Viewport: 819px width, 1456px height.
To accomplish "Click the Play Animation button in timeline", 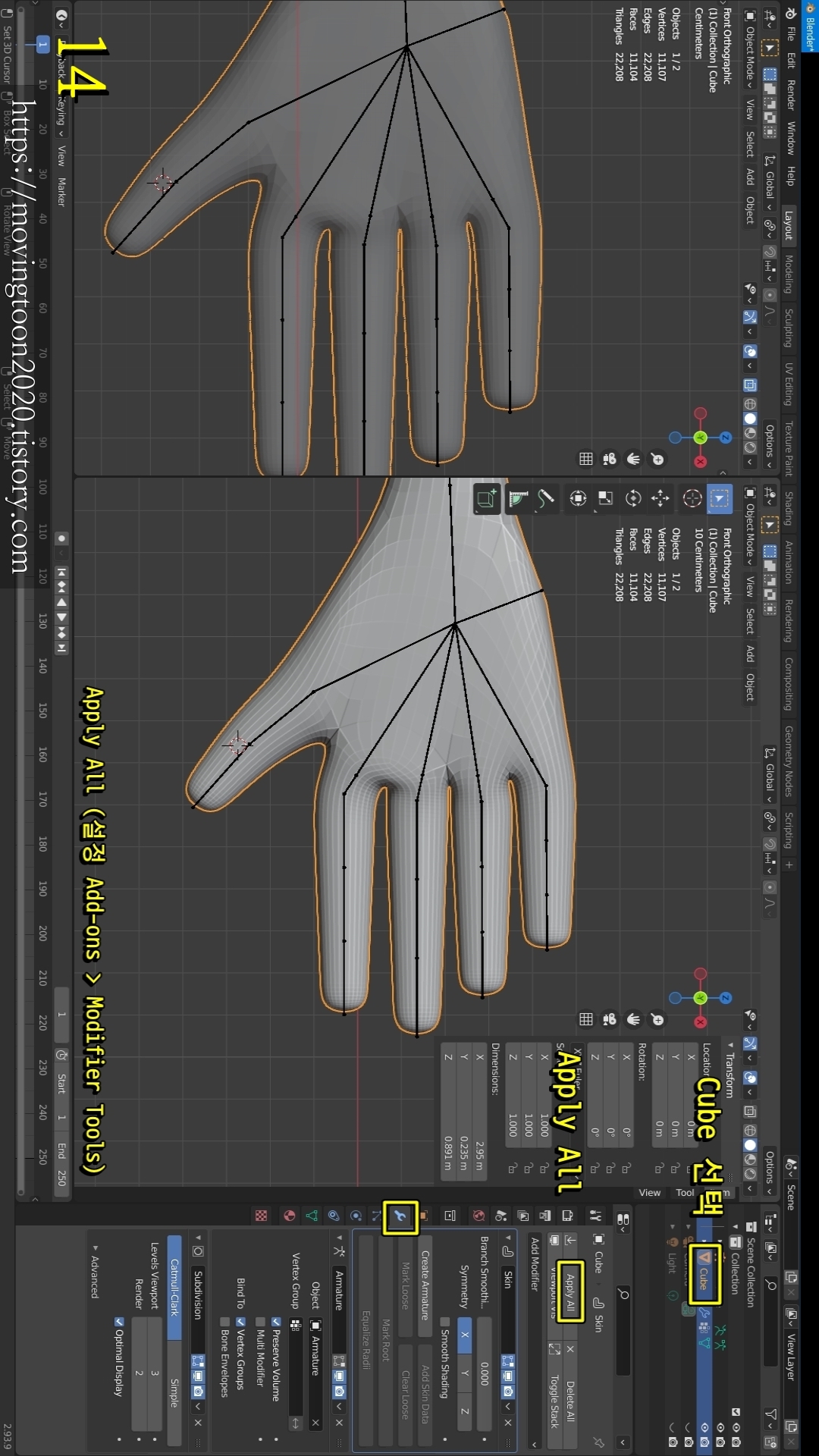I will (x=61, y=617).
